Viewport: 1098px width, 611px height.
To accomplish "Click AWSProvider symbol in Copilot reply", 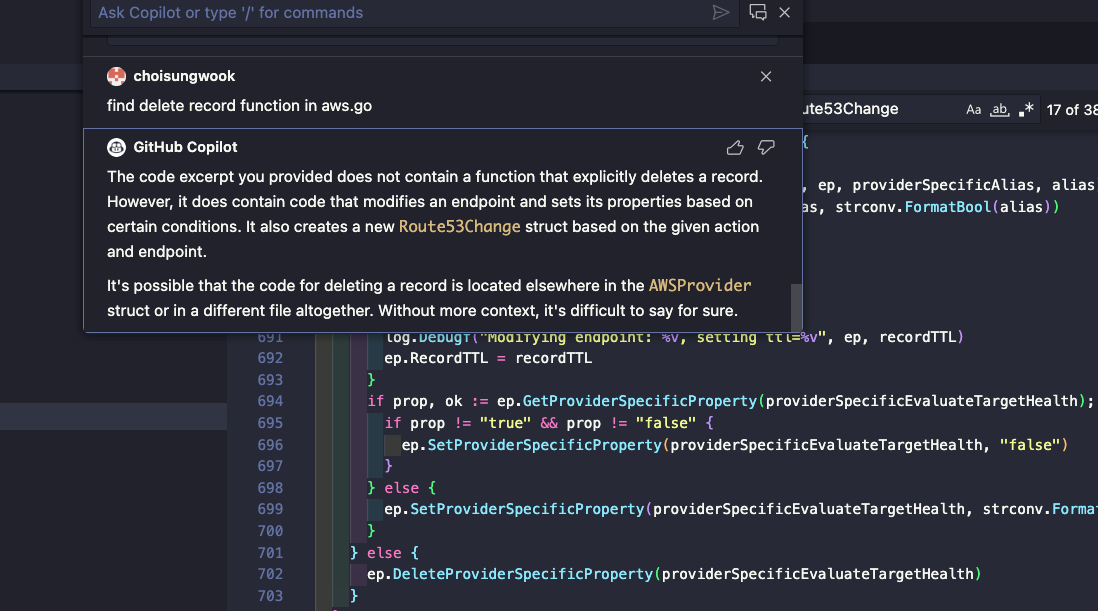I will click(x=700, y=286).
